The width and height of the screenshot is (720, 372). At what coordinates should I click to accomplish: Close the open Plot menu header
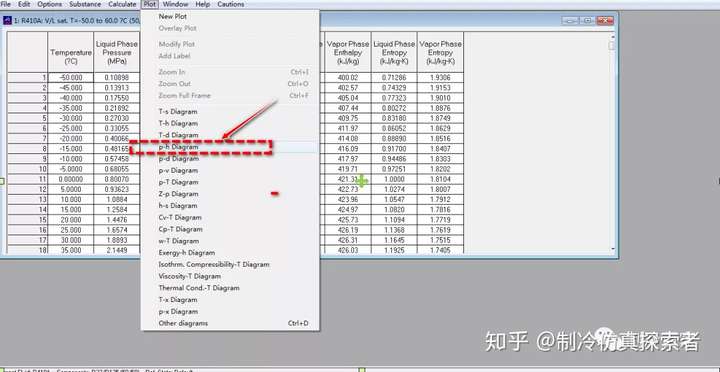coord(150,4)
